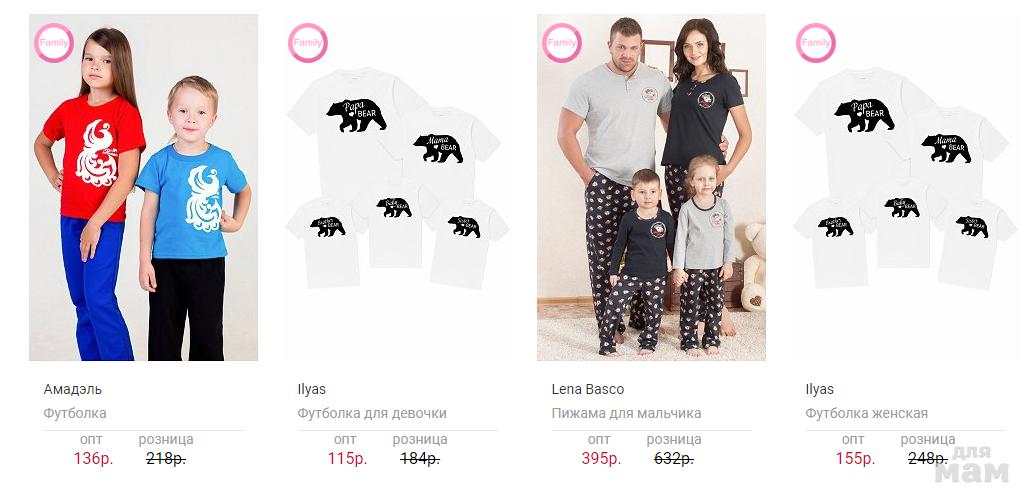Click the Family badge on Ilyas girl's t-shirt
This screenshot has width=1025, height=498.
(x=307, y=42)
